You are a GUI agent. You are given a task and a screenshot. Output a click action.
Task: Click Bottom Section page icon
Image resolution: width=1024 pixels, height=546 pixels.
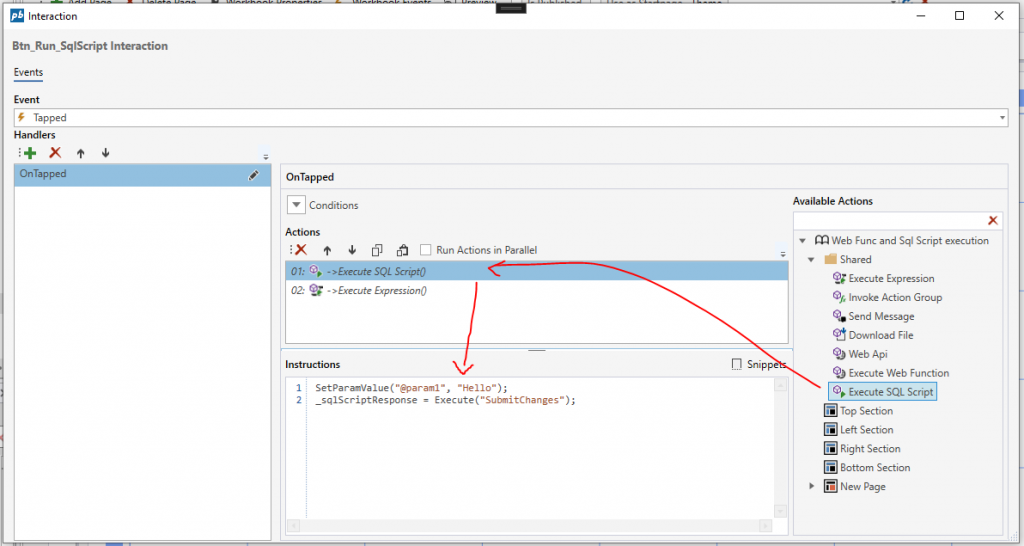pos(830,468)
